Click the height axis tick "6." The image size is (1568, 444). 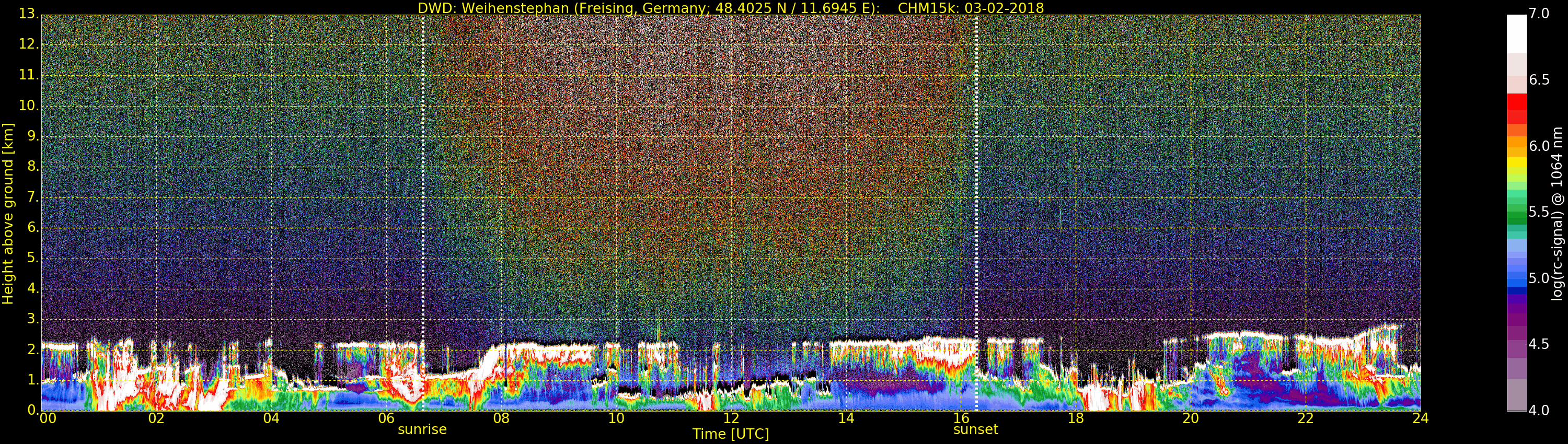[33, 228]
